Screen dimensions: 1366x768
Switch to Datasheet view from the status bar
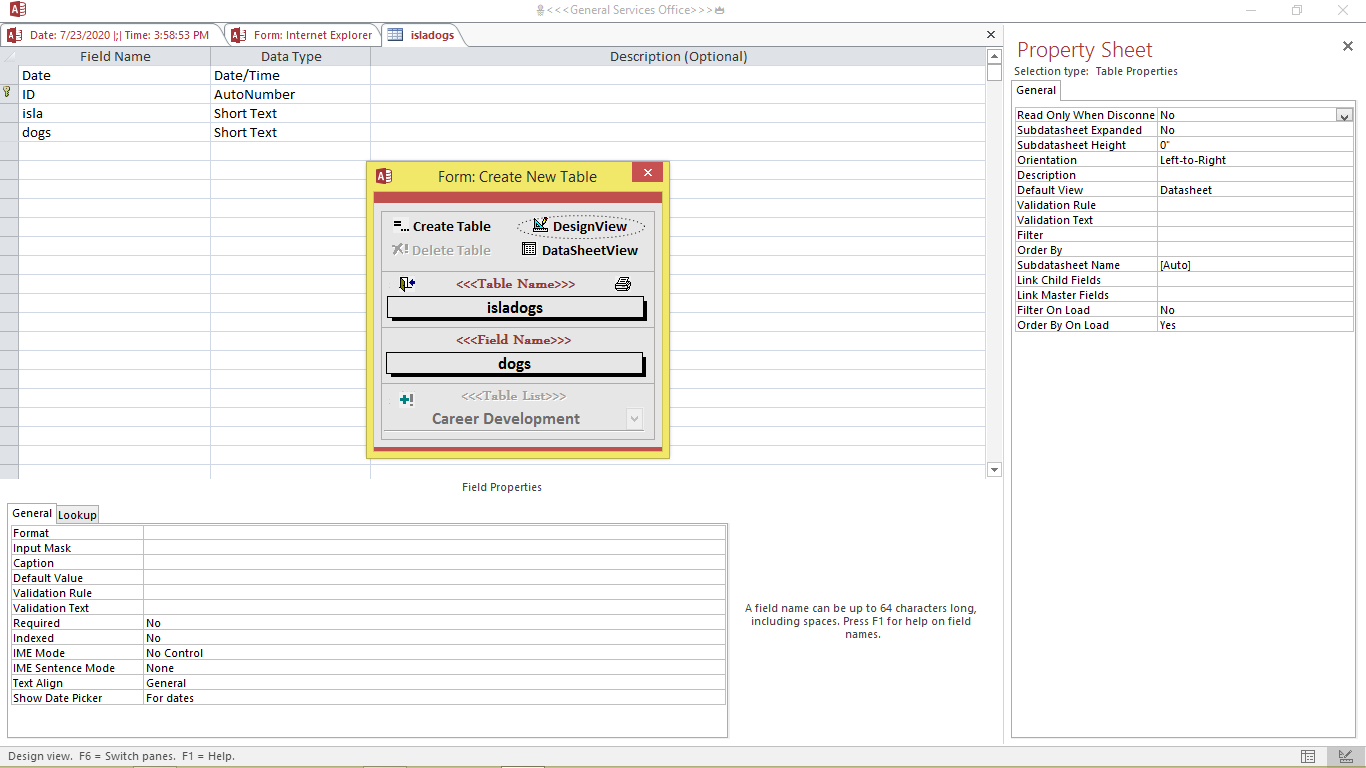pos(1308,756)
